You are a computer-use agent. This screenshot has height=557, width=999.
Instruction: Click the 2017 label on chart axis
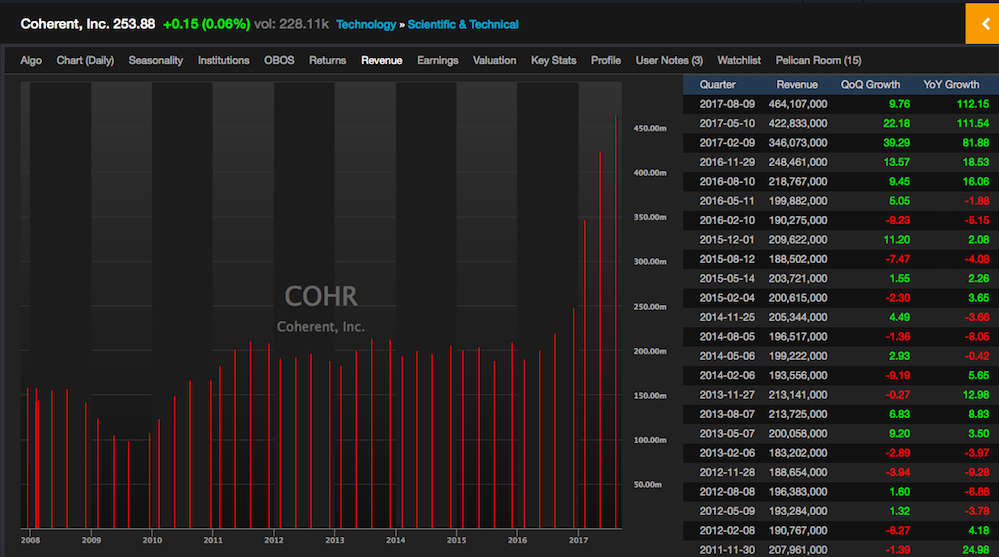(x=579, y=540)
